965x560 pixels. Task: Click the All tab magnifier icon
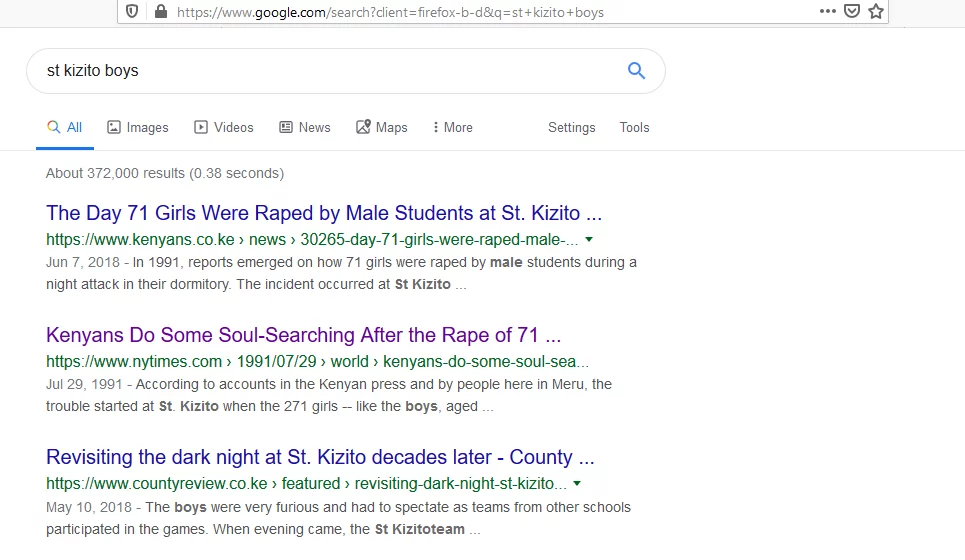pyautogui.click(x=54, y=127)
